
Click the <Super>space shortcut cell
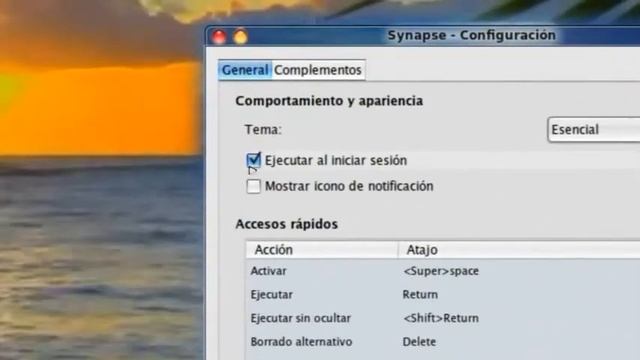pyautogui.click(x=441, y=271)
